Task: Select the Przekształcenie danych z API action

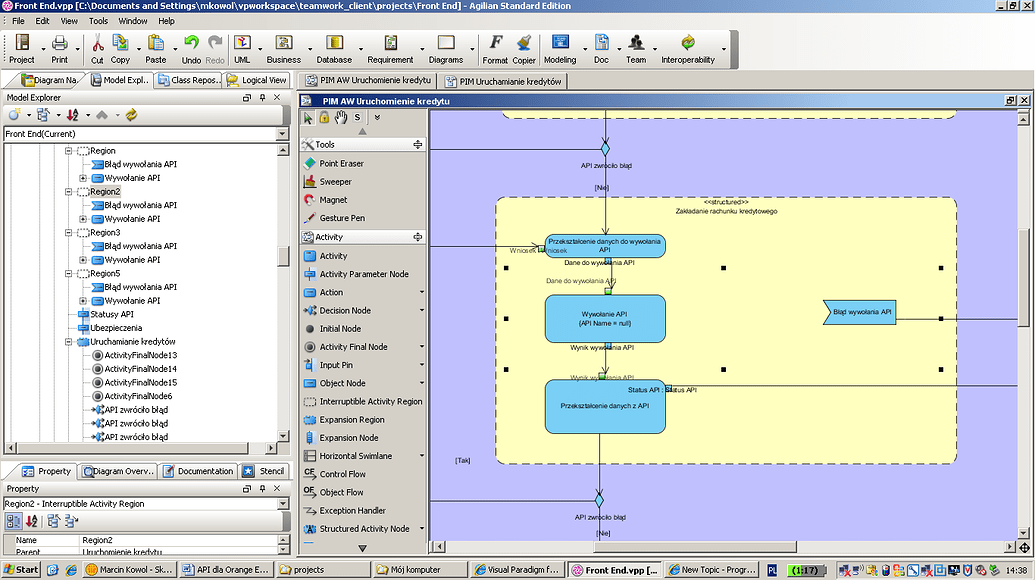Action: click(x=605, y=406)
